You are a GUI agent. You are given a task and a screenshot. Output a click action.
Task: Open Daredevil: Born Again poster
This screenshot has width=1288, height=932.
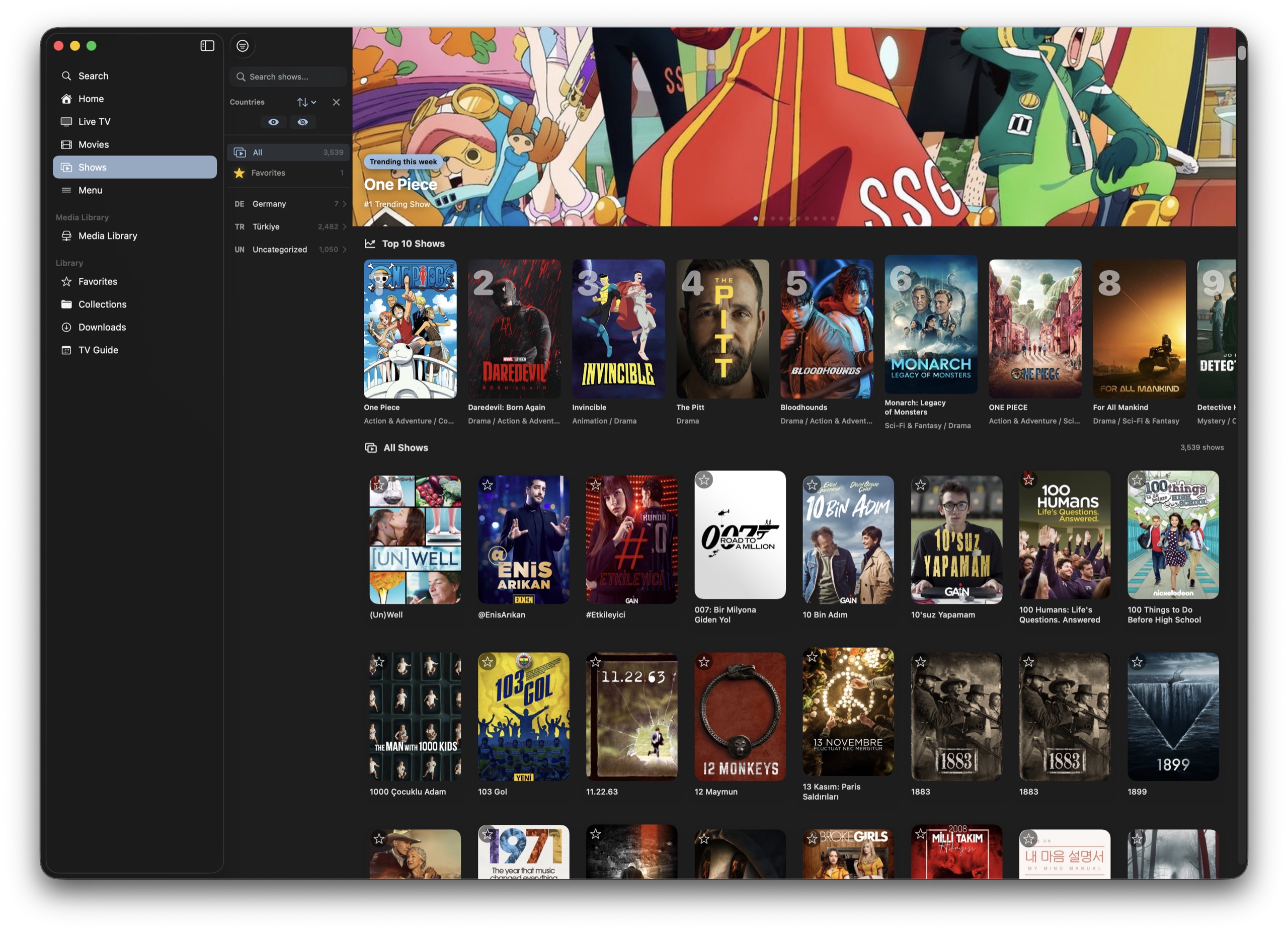click(x=514, y=329)
